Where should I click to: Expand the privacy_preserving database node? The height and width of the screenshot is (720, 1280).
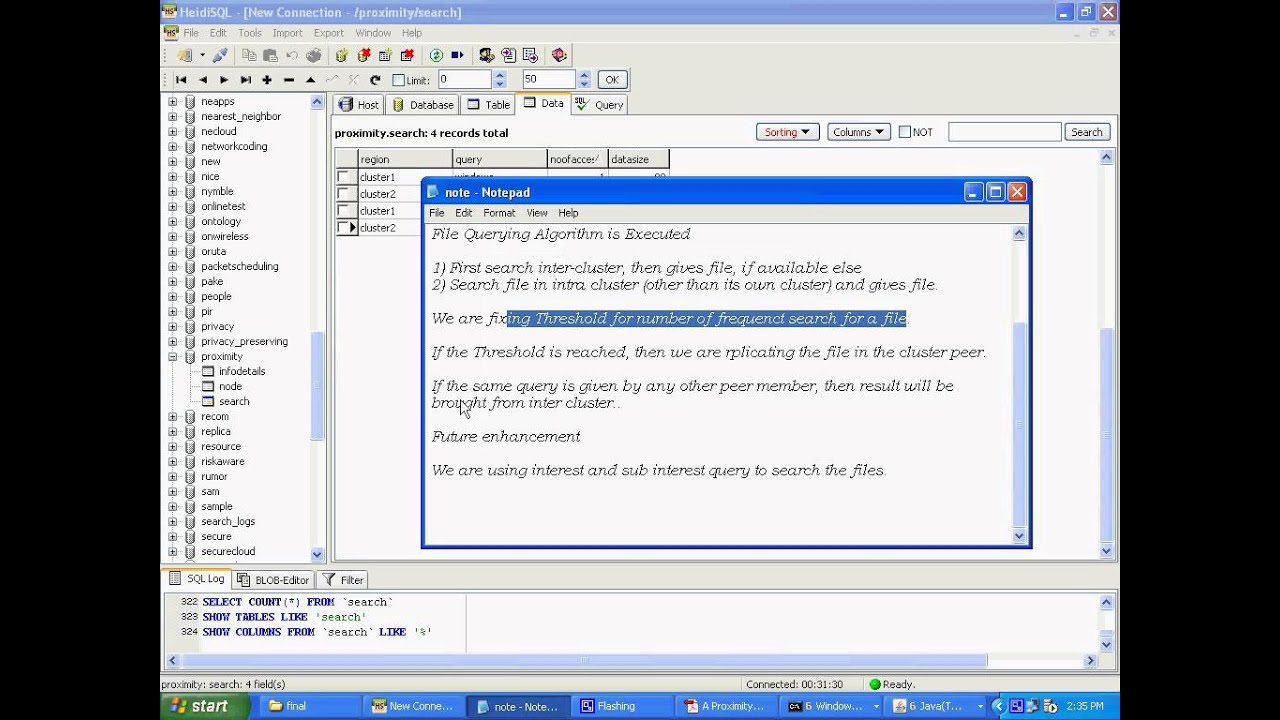(x=172, y=341)
